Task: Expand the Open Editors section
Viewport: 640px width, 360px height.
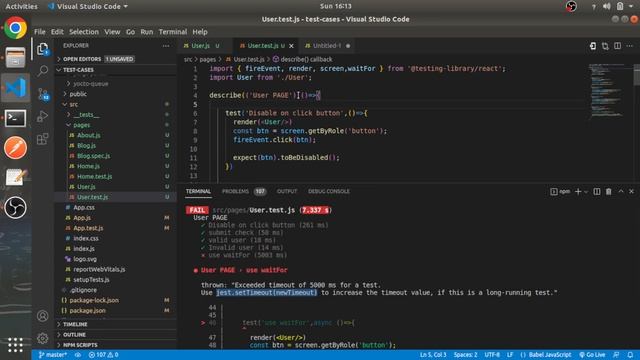Action: click(x=116, y=59)
